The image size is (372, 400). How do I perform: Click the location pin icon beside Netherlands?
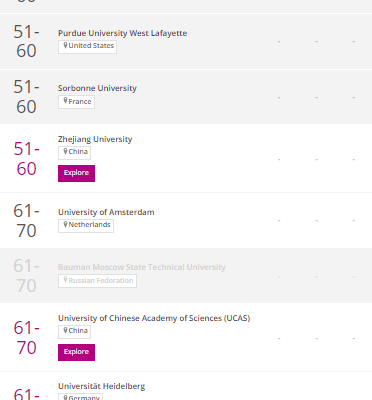pos(65,225)
